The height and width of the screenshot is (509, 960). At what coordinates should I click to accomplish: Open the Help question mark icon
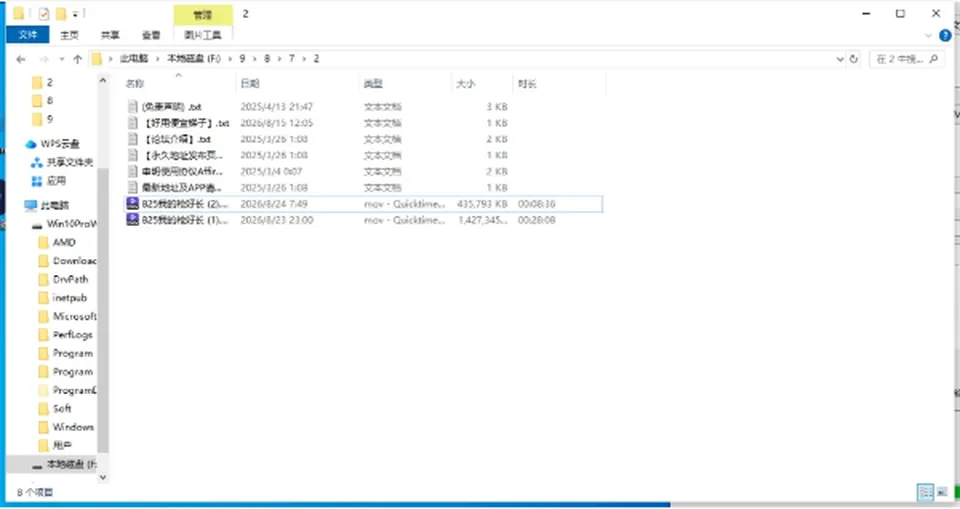pyautogui.click(x=945, y=36)
